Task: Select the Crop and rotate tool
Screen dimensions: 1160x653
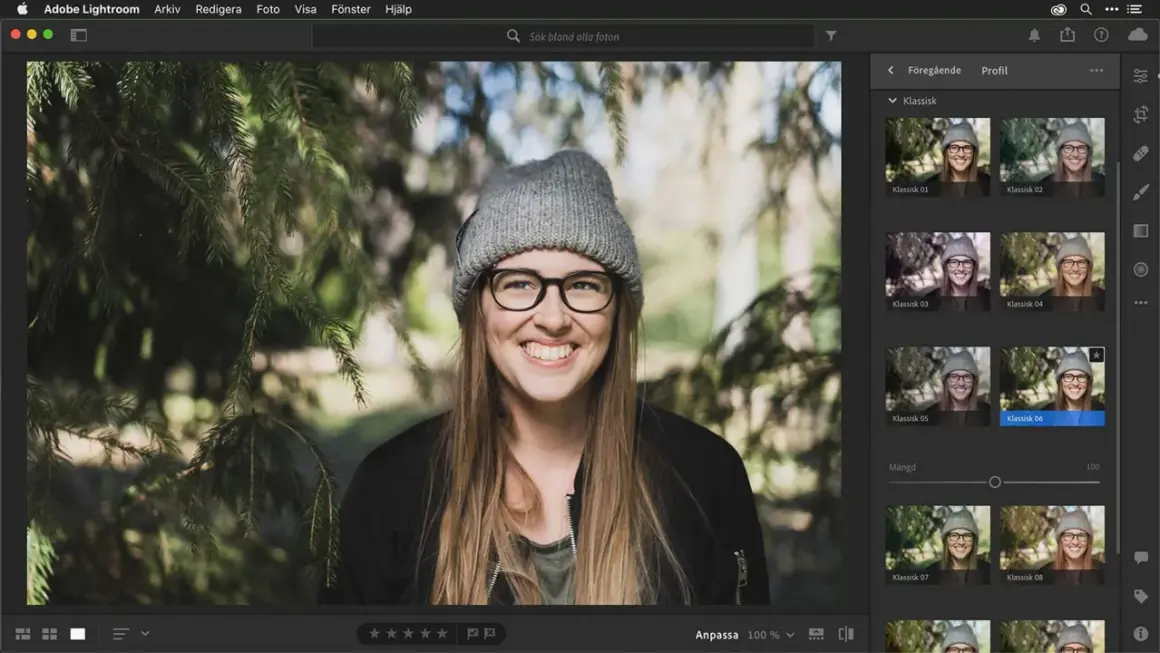Action: (1140, 115)
